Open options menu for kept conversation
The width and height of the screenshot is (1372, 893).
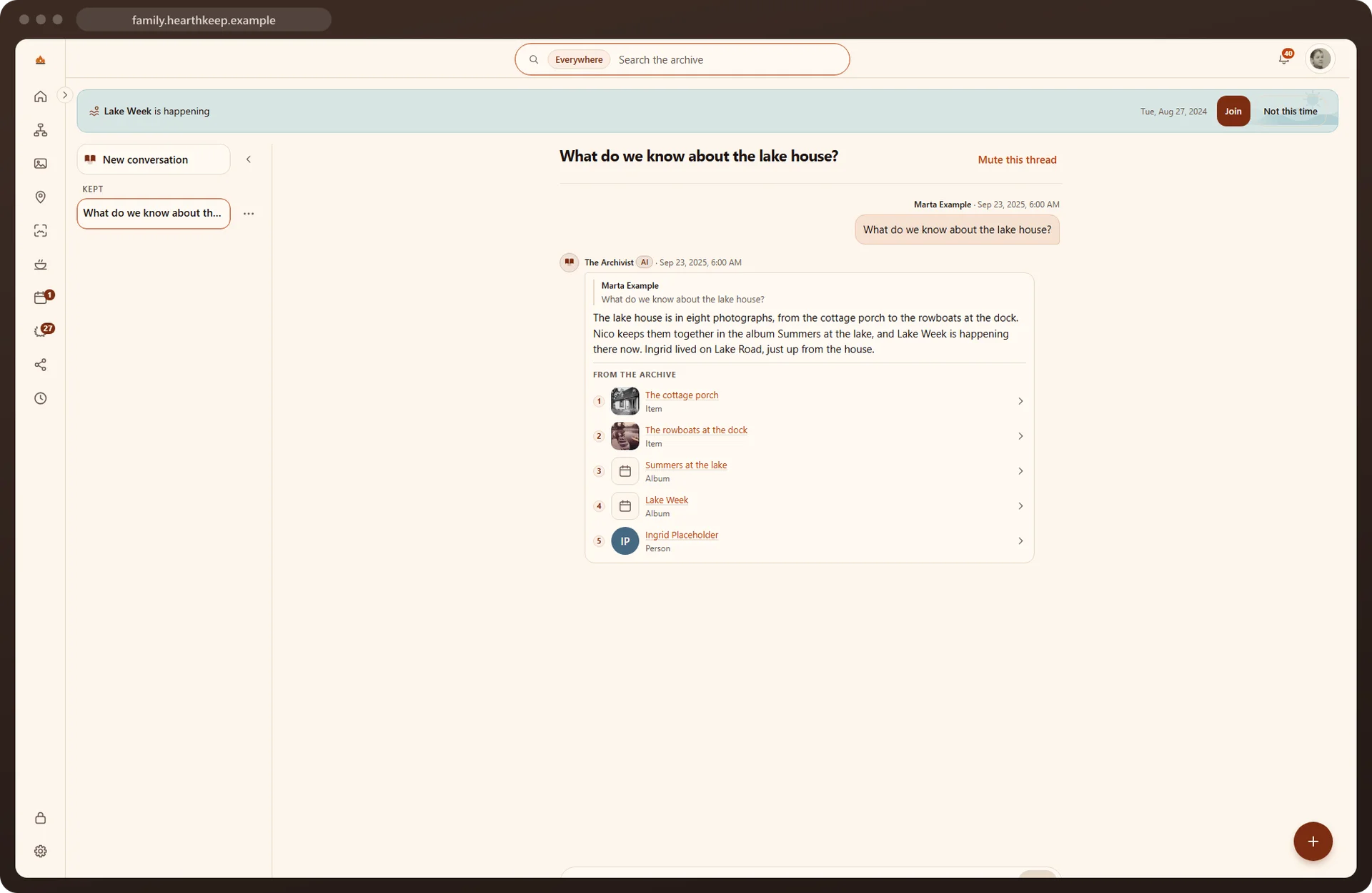point(249,214)
